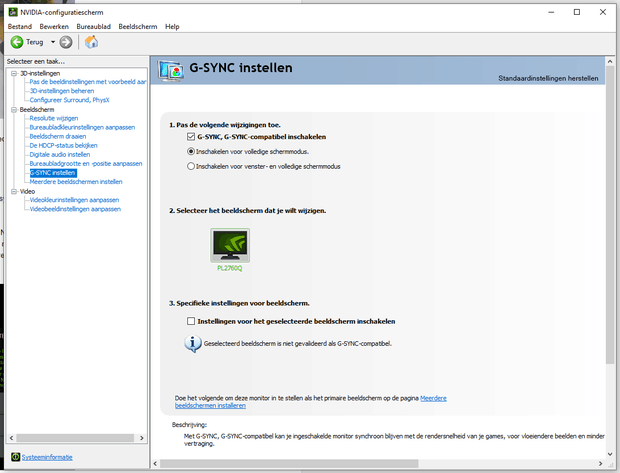The width and height of the screenshot is (620, 473).
Task: Click task tree horizontal scrollbar left arrow
Action: (x=11, y=438)
